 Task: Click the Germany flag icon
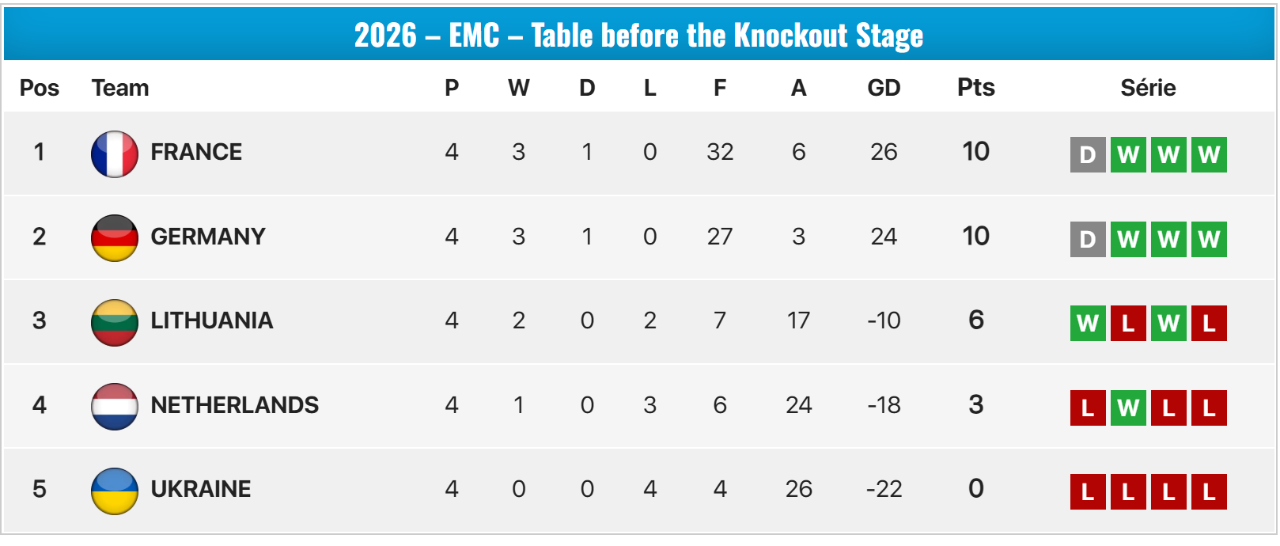[x=115, y=238]
